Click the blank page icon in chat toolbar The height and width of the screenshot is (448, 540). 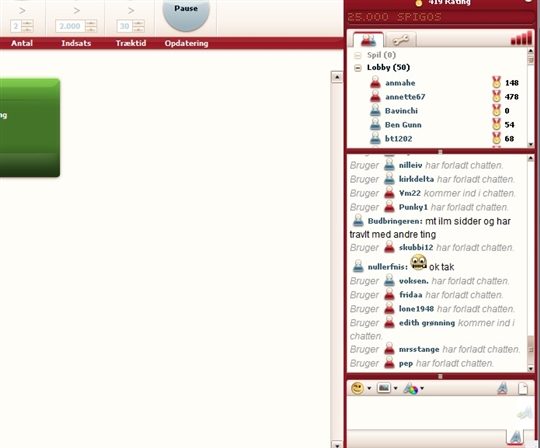click(523, 388)
